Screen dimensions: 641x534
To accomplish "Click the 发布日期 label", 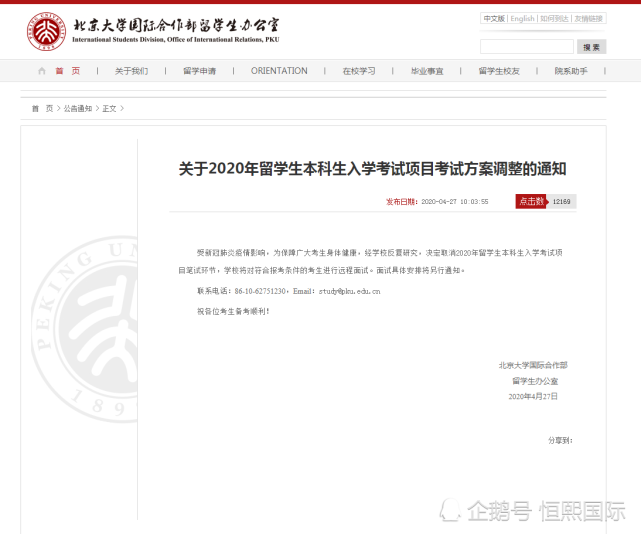I will tap(402, 202).
